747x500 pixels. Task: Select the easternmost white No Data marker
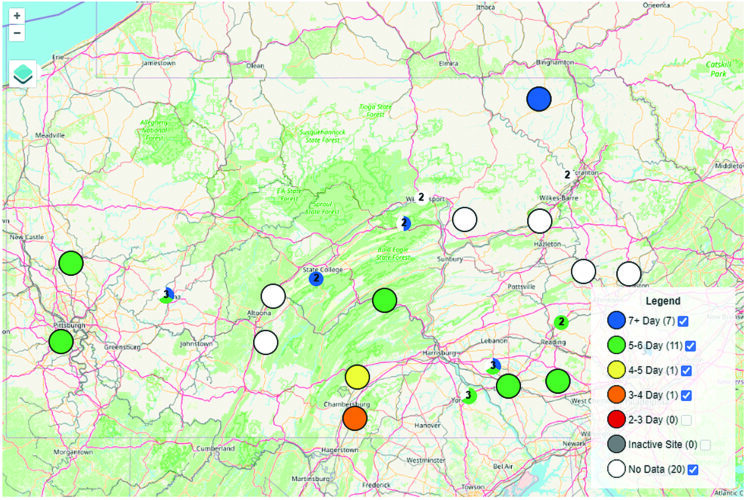628,274
